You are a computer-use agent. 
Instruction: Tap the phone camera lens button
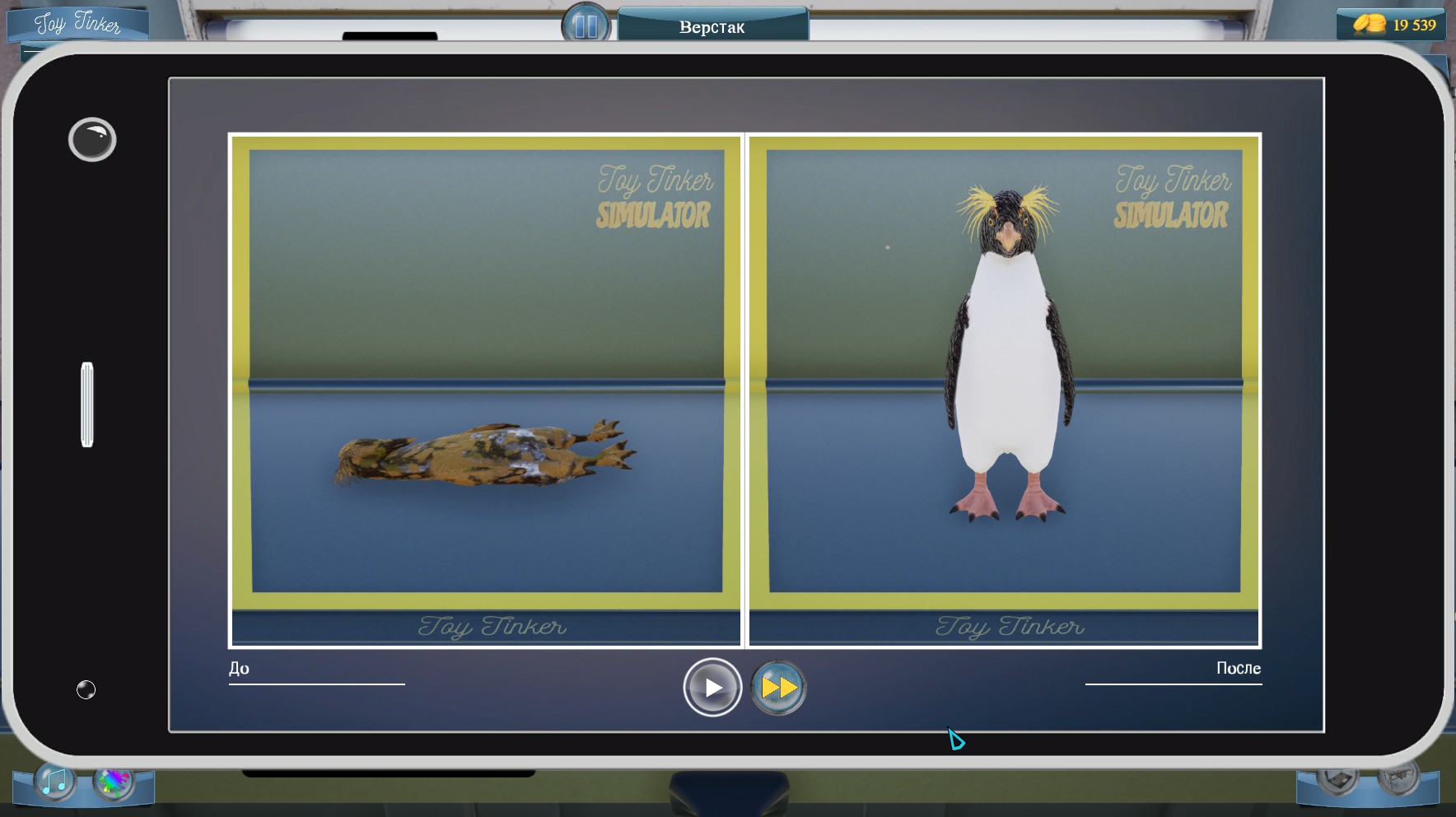coord(92,139)
